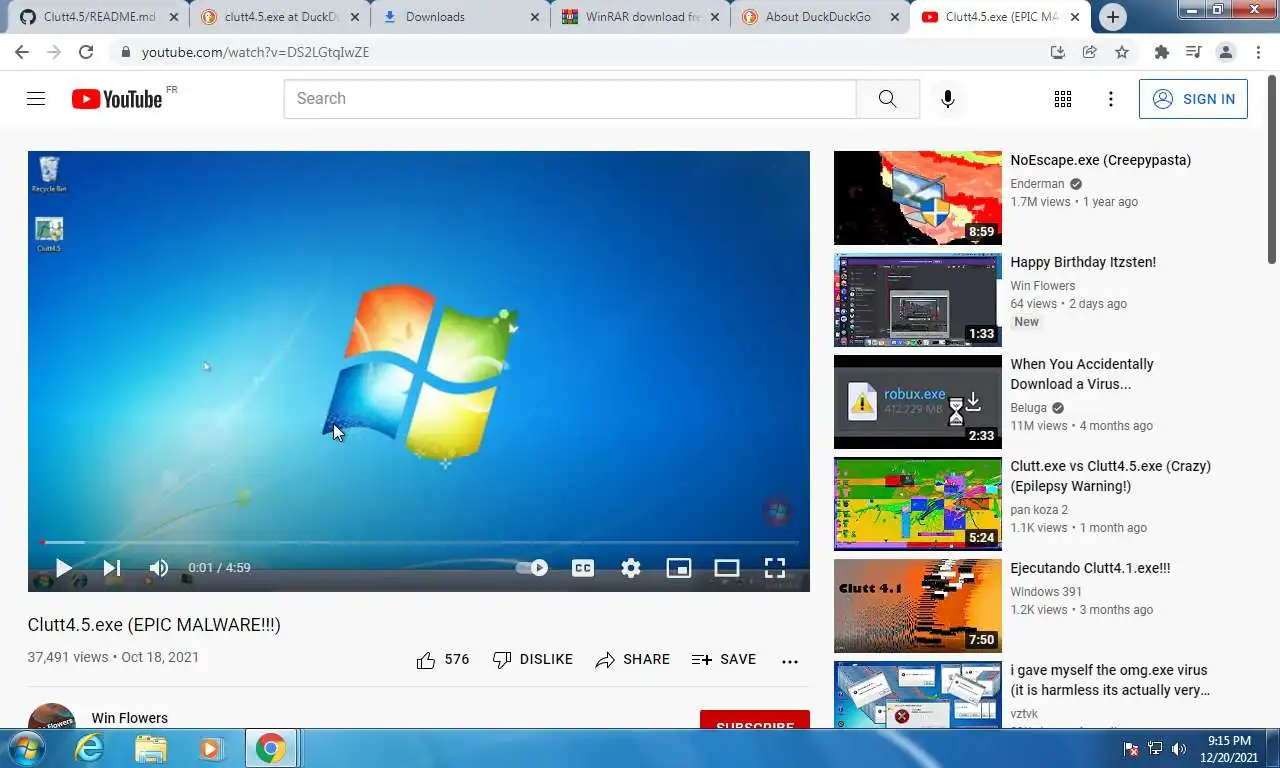
Task: Go back in the browser
Action: (22, 52)
